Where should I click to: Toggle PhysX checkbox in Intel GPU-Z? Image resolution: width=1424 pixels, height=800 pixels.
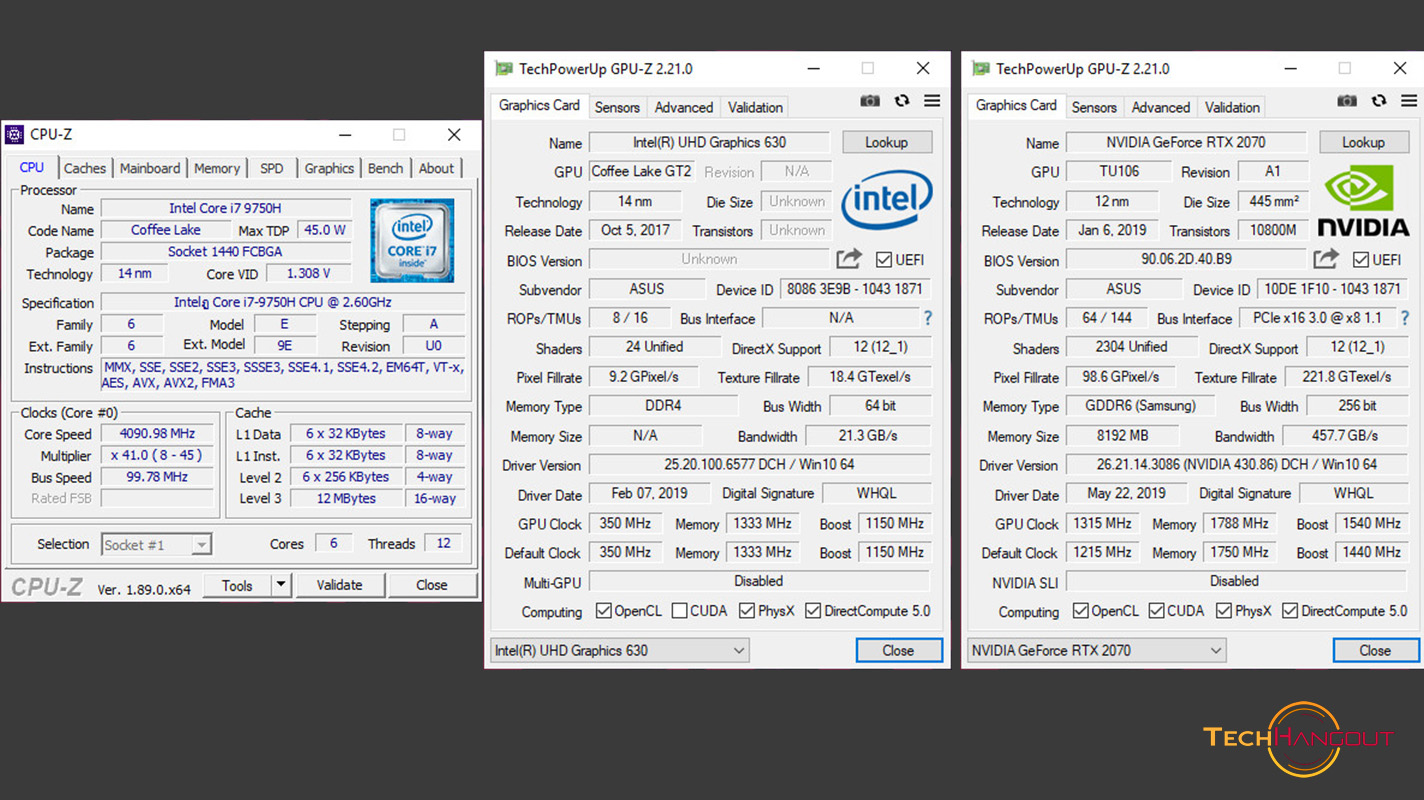tap(747, 610)
